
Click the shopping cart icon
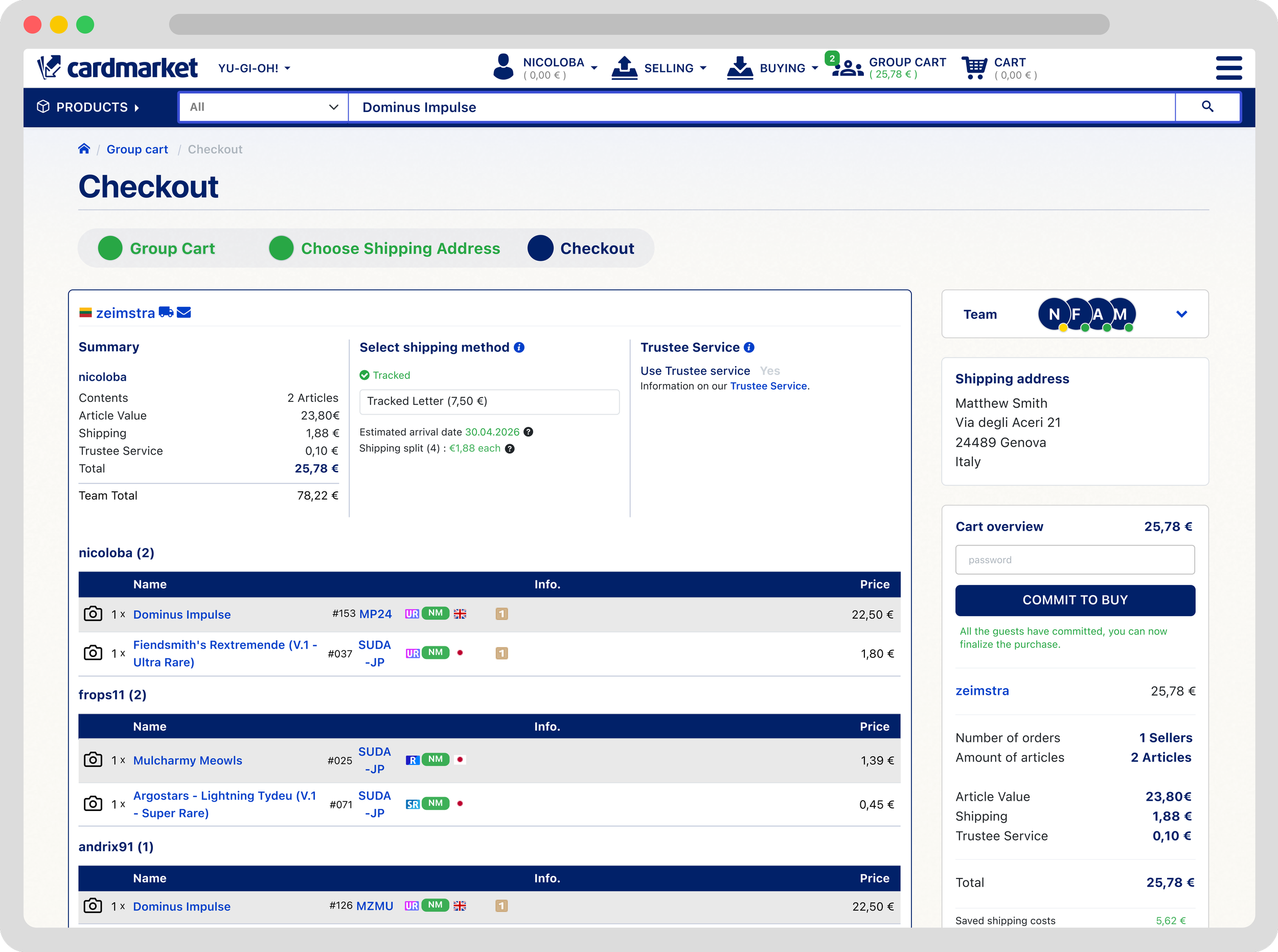click(x=974, y=68)
